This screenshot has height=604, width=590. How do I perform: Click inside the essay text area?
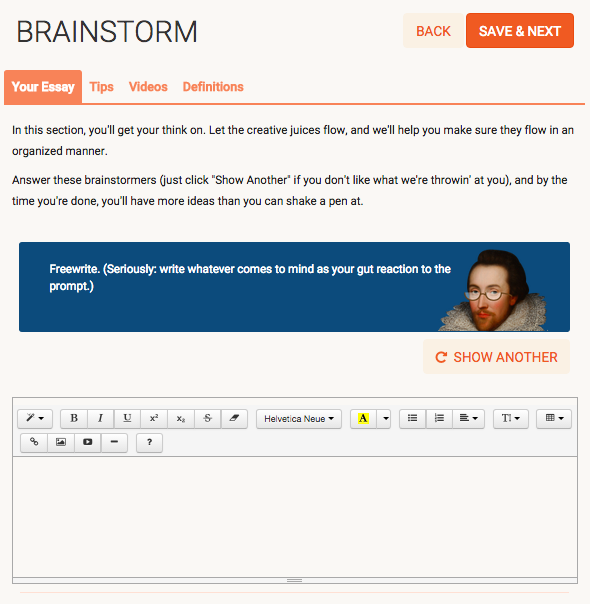click(x=295, y=517)
